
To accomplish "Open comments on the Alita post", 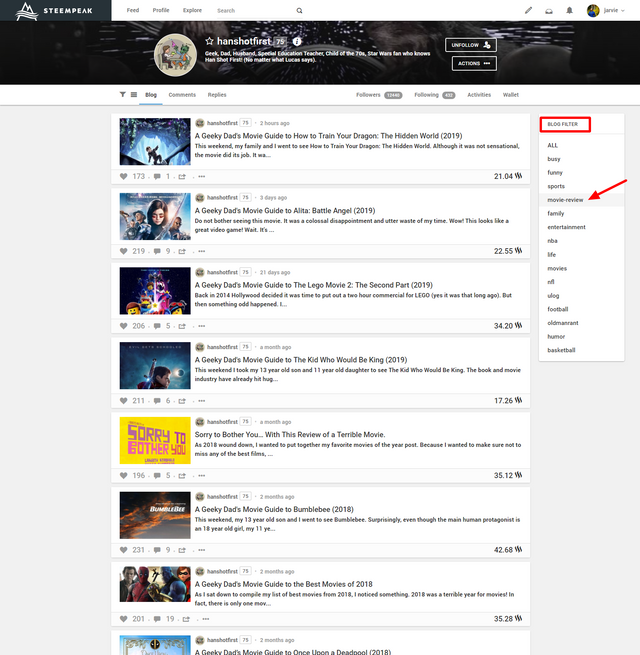I will (x=157, y=251).
